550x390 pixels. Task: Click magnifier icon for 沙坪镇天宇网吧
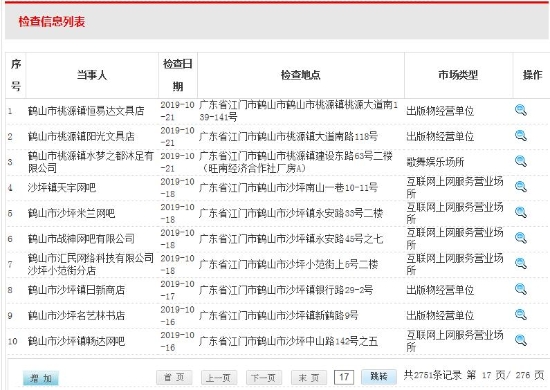coord(521,187)
